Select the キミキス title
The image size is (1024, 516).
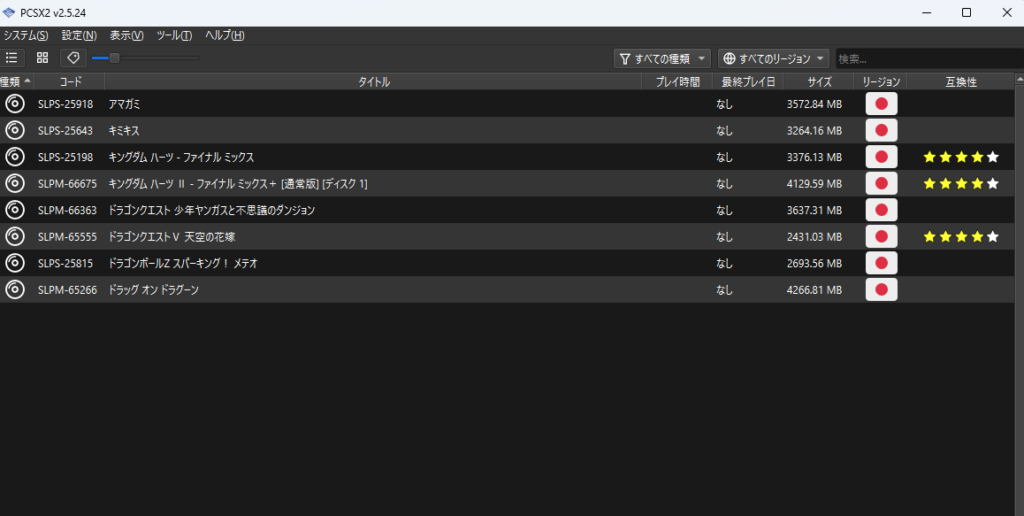[124, 131]
